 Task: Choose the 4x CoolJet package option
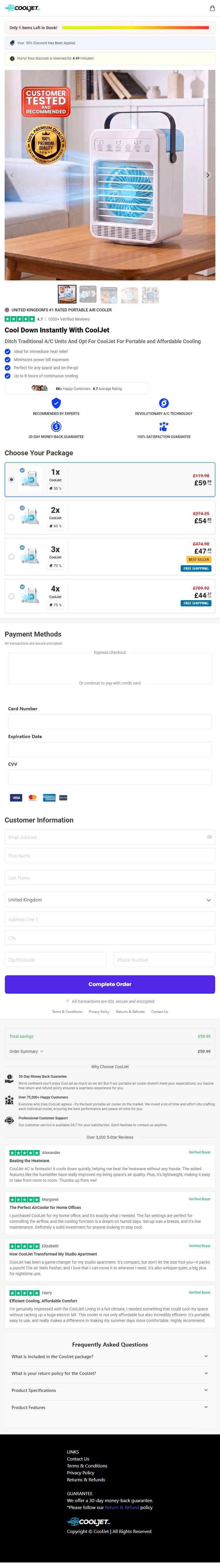coord(110,596)
